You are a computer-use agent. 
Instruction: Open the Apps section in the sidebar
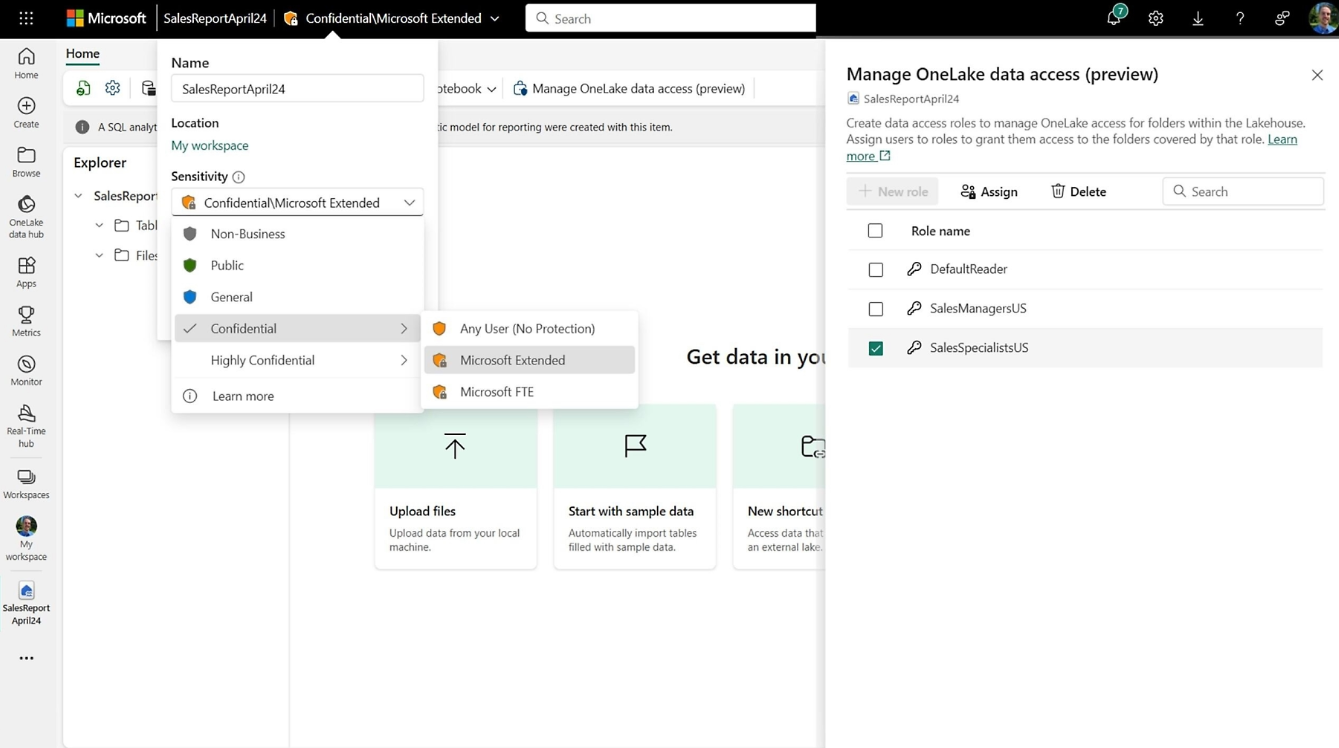coord(25,269)
